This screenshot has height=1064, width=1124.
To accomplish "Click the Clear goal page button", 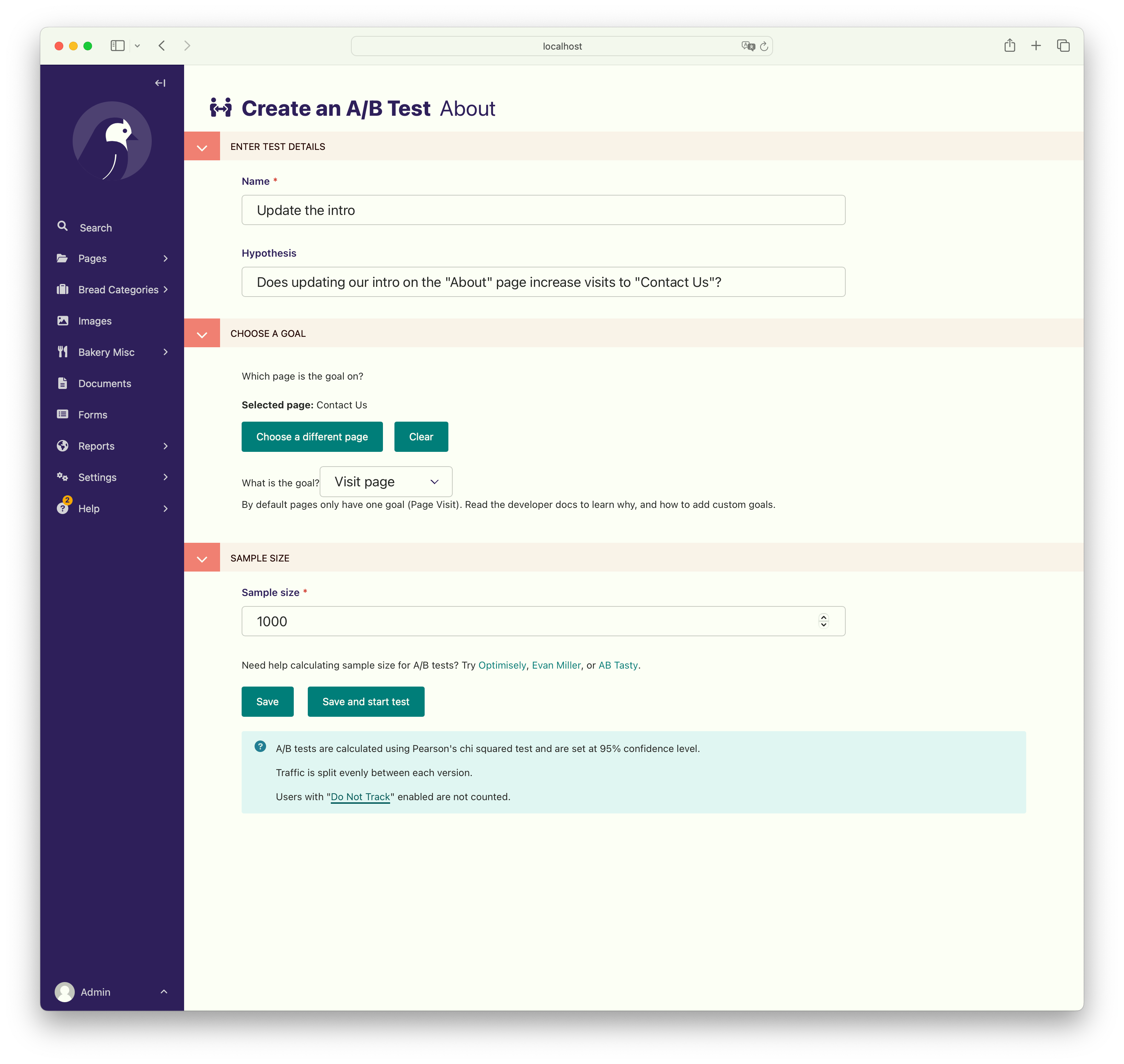I will coord(421,436).
